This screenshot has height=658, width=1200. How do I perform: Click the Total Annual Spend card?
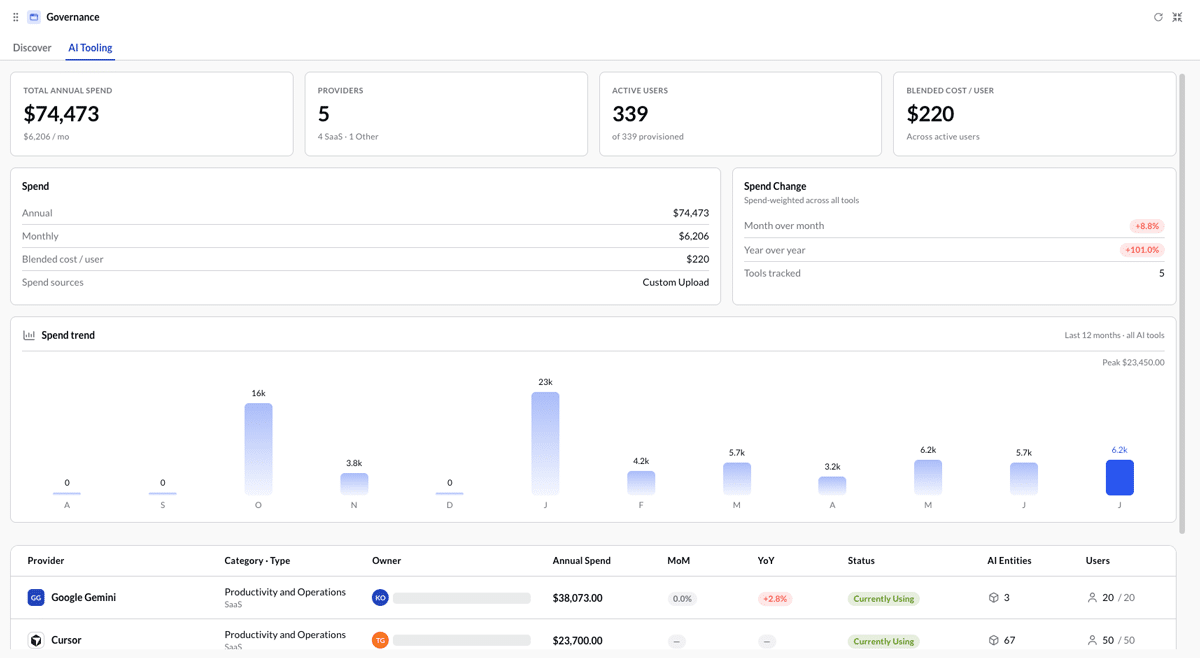[152, 114]
